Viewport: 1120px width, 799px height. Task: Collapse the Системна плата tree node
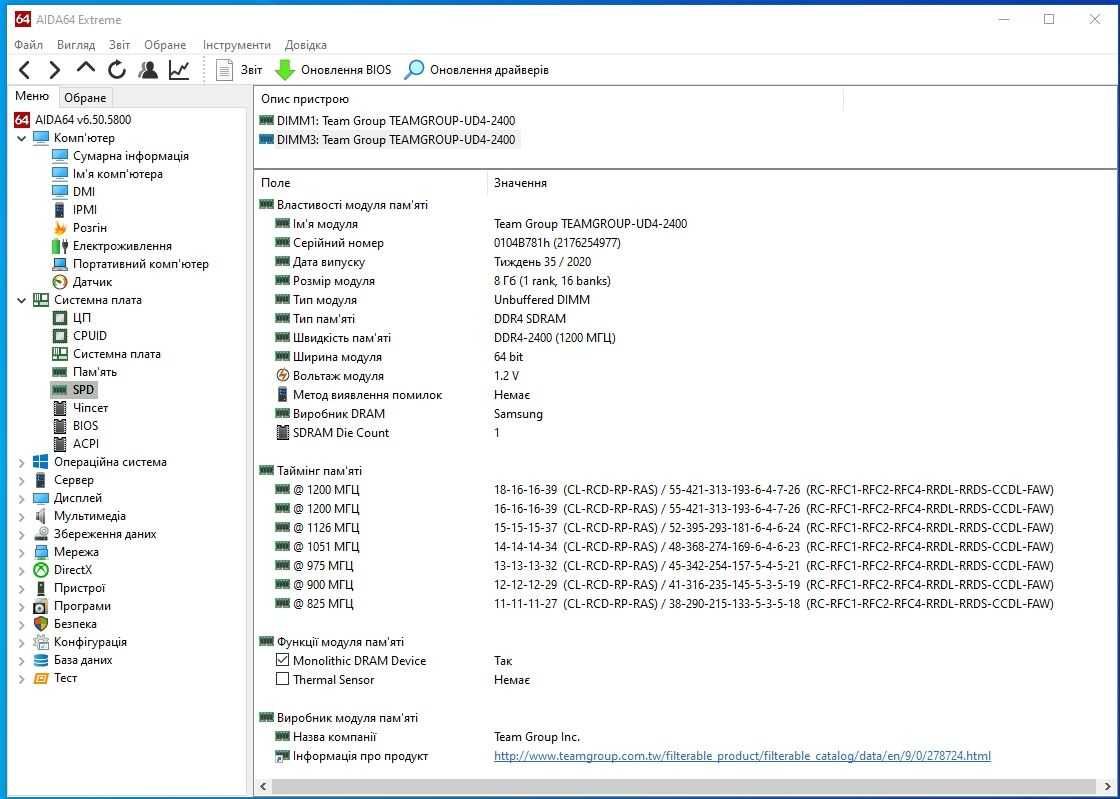tap(21, 300)
